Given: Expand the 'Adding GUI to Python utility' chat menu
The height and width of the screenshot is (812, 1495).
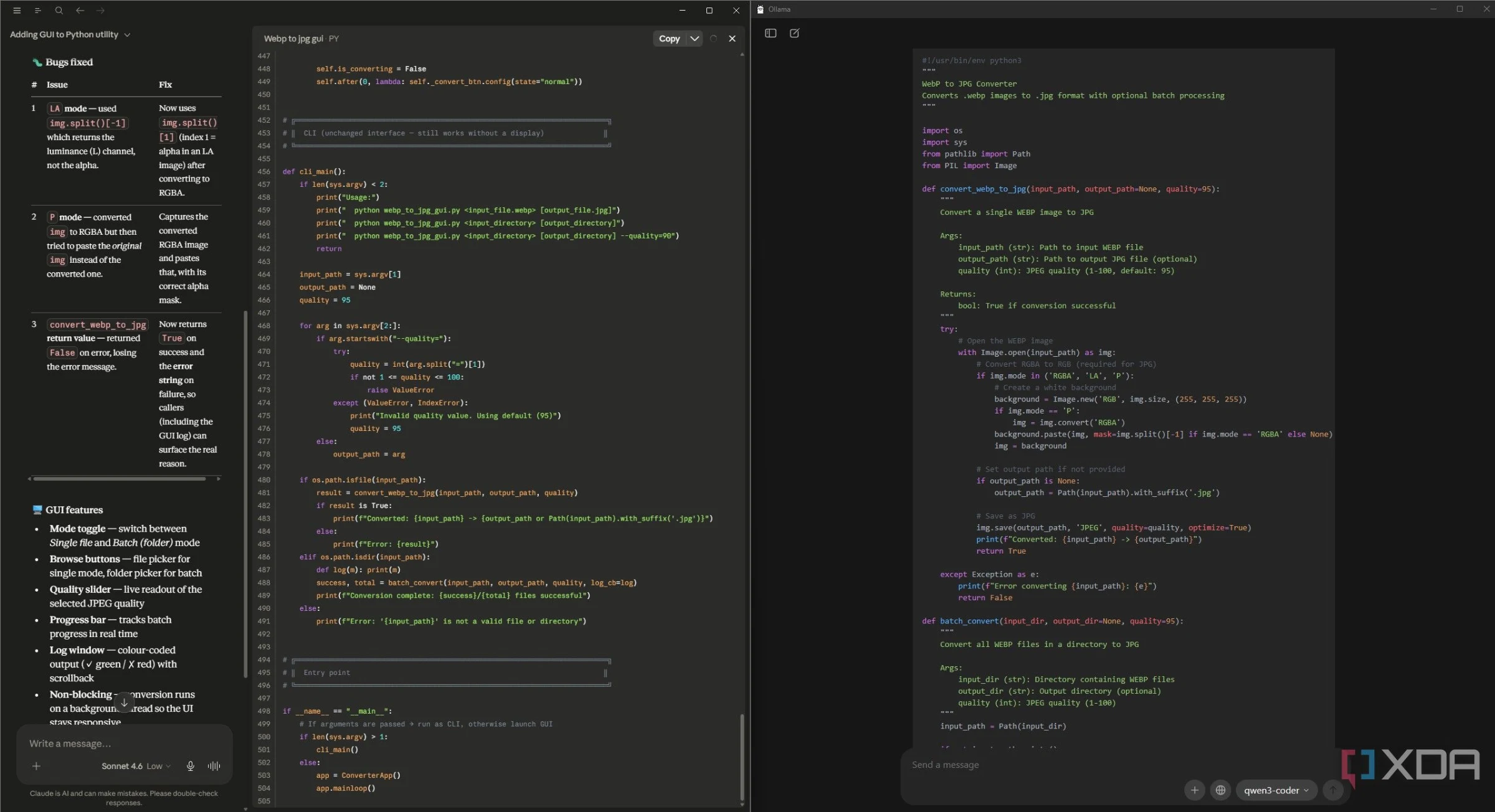Looking at the screenshot, I should 70,35.
